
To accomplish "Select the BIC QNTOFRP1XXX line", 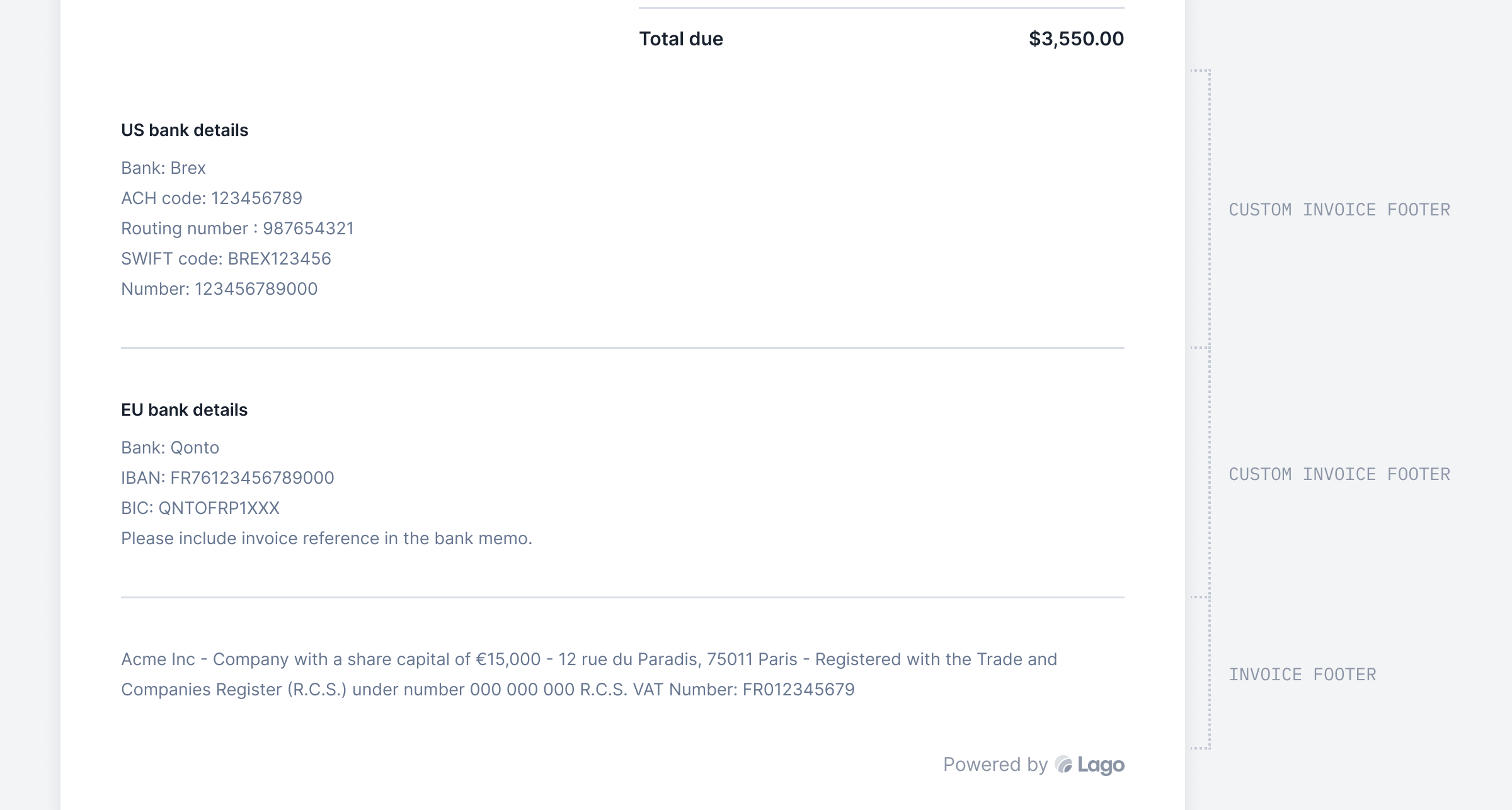I will click(x=200, y=508).
